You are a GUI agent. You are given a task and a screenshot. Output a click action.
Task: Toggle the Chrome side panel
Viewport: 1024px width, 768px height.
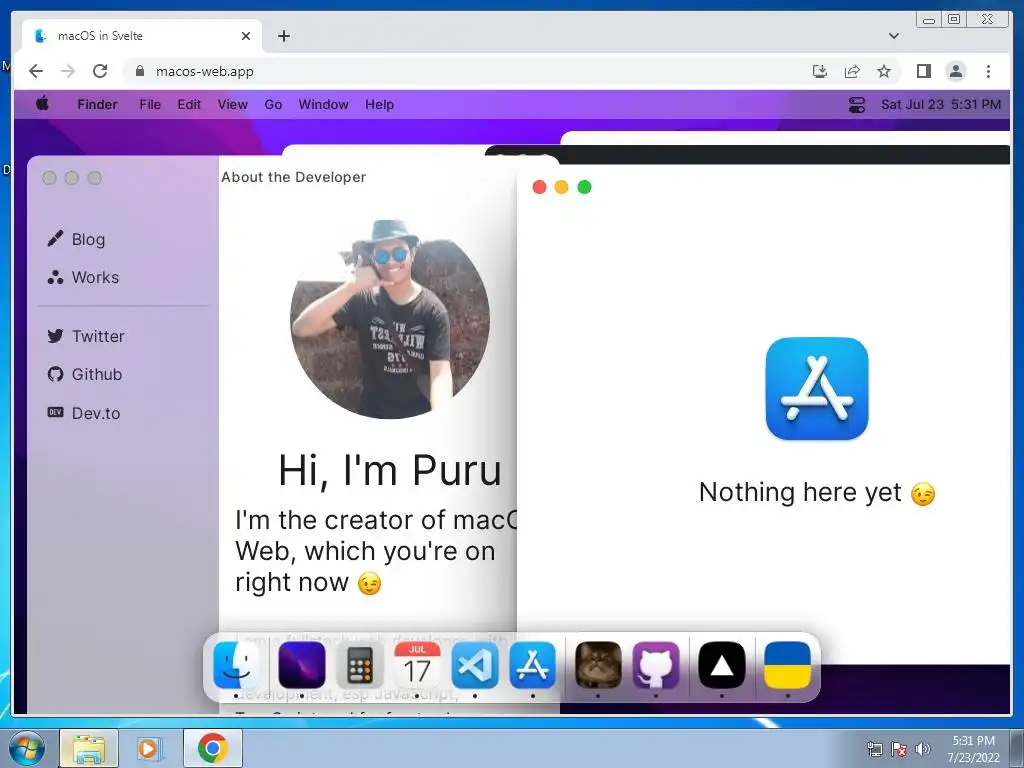923,71
